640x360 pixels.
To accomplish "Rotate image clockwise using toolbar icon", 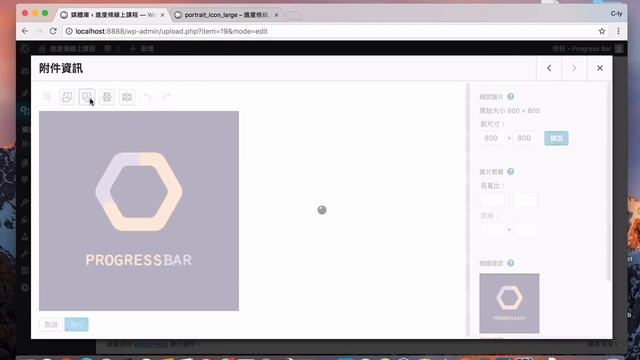I will pos(87,97).
